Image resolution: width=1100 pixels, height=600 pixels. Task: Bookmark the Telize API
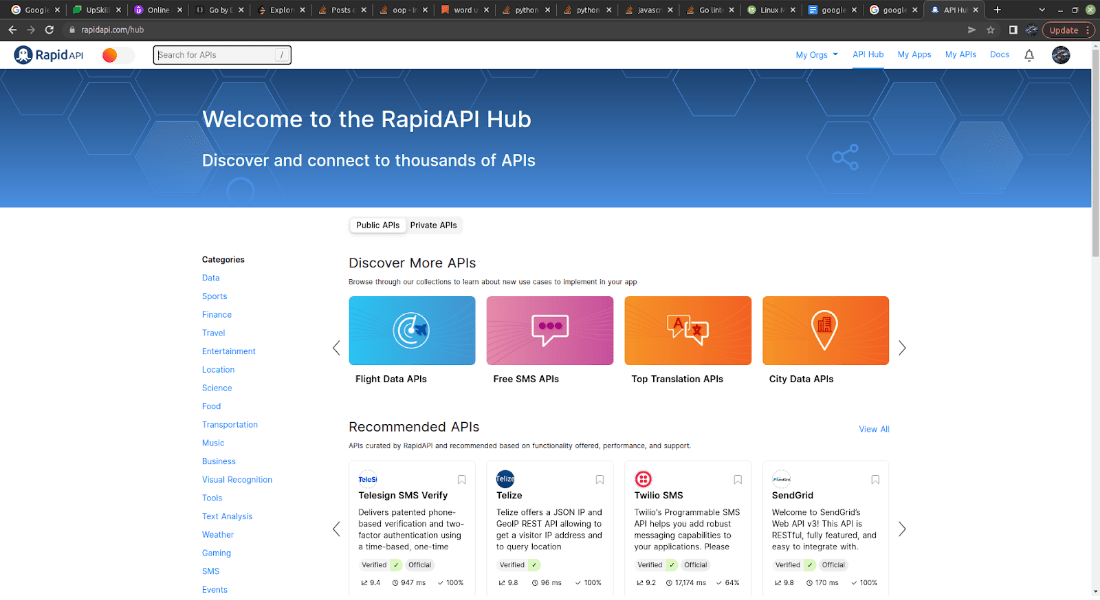point(600,480)
